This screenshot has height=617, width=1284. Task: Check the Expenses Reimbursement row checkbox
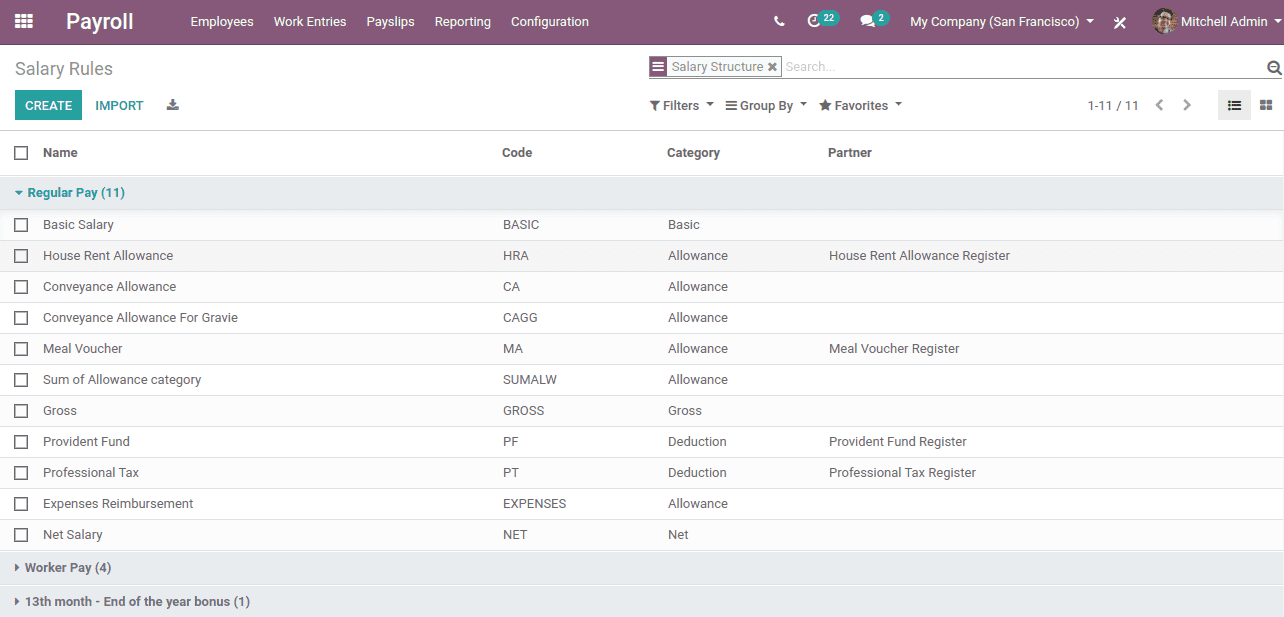pos(21,504)
